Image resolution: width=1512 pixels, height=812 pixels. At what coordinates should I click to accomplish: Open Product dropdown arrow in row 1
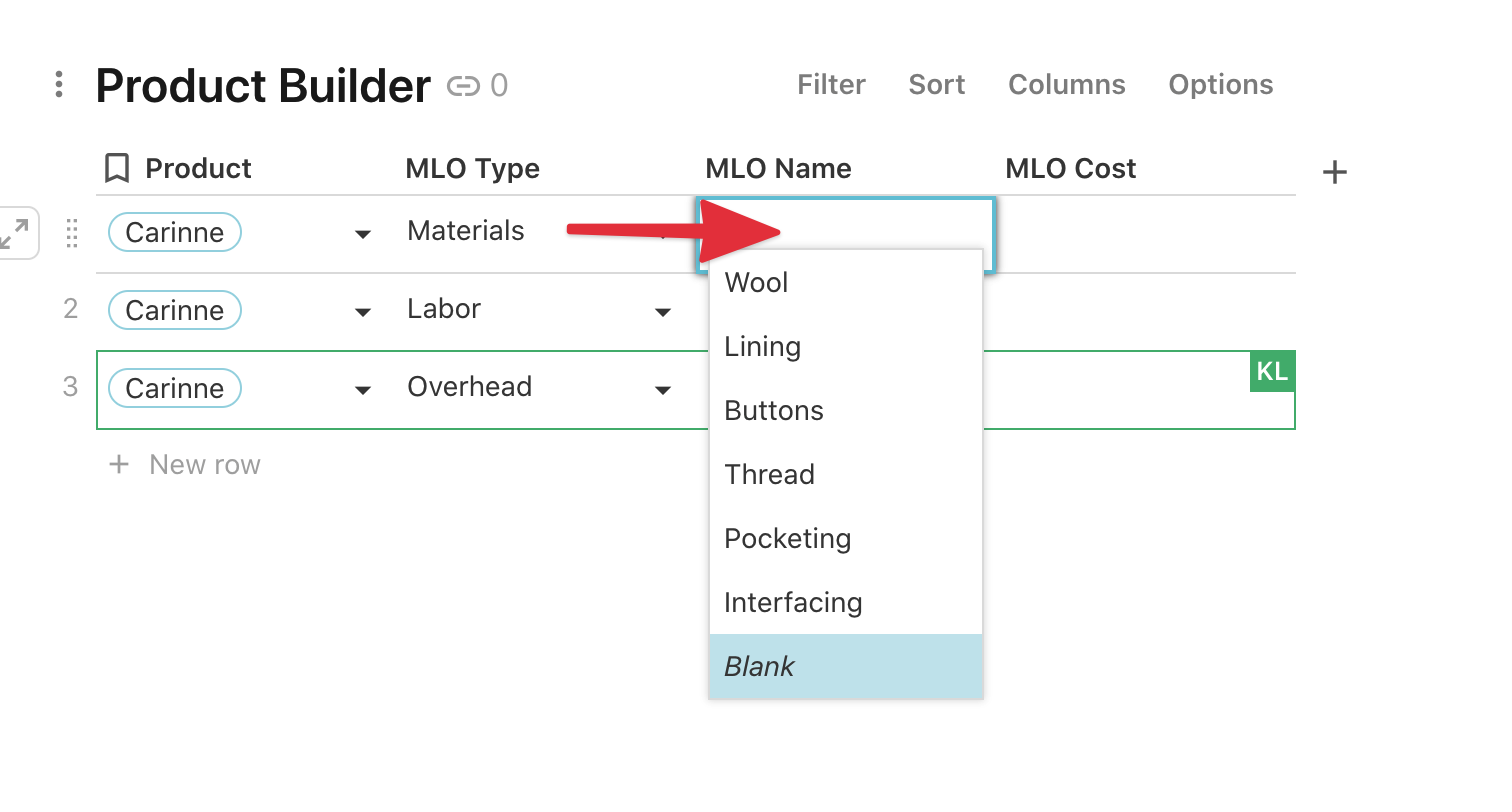363,234
